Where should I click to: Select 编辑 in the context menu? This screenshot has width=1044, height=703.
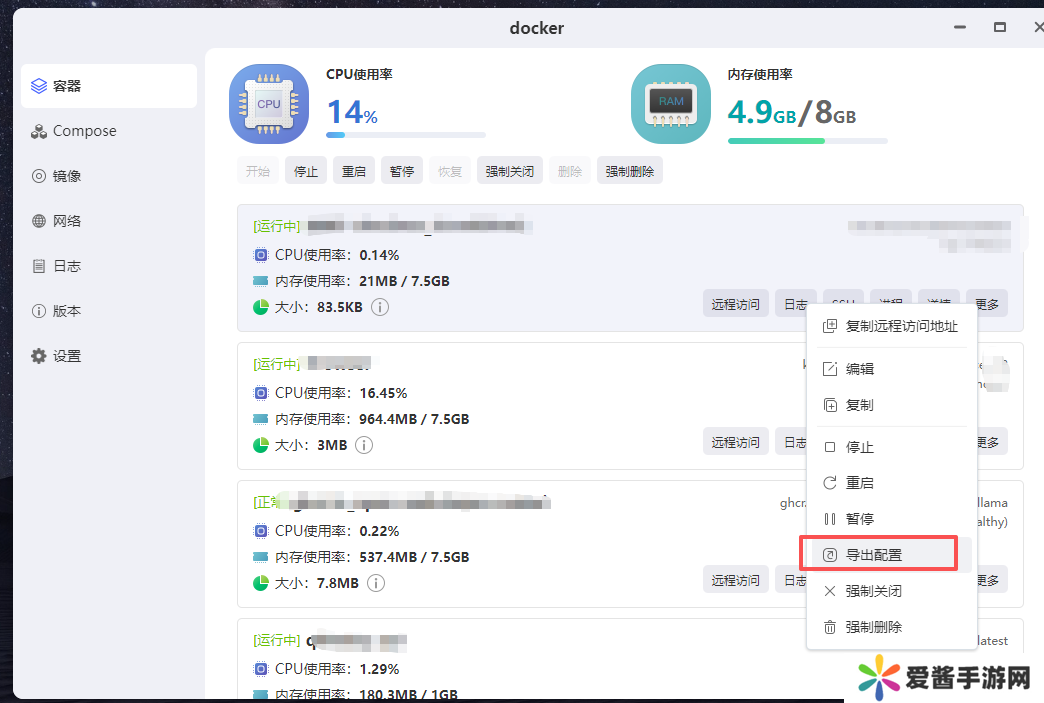pyautogui.click(x=859, y=369)
